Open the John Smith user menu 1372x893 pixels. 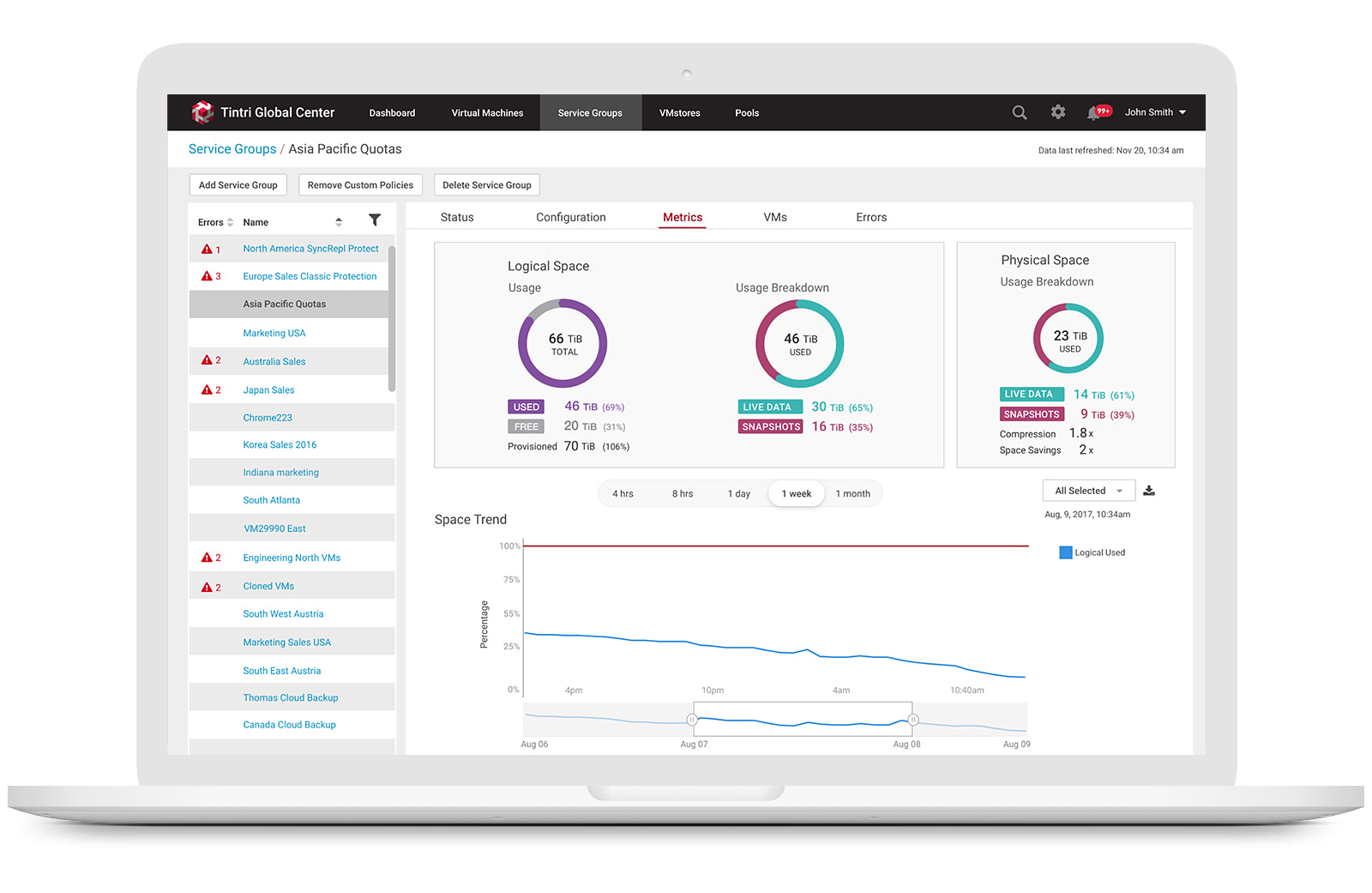(1155, 112)
